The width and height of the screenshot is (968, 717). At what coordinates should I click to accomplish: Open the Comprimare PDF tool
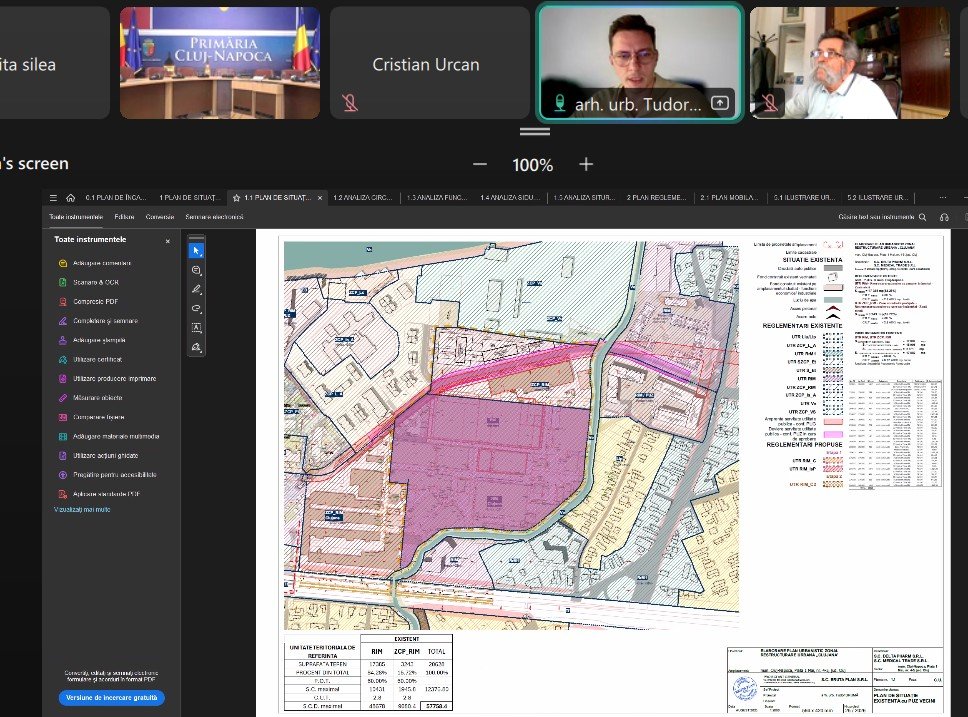(x=88, y=301)
